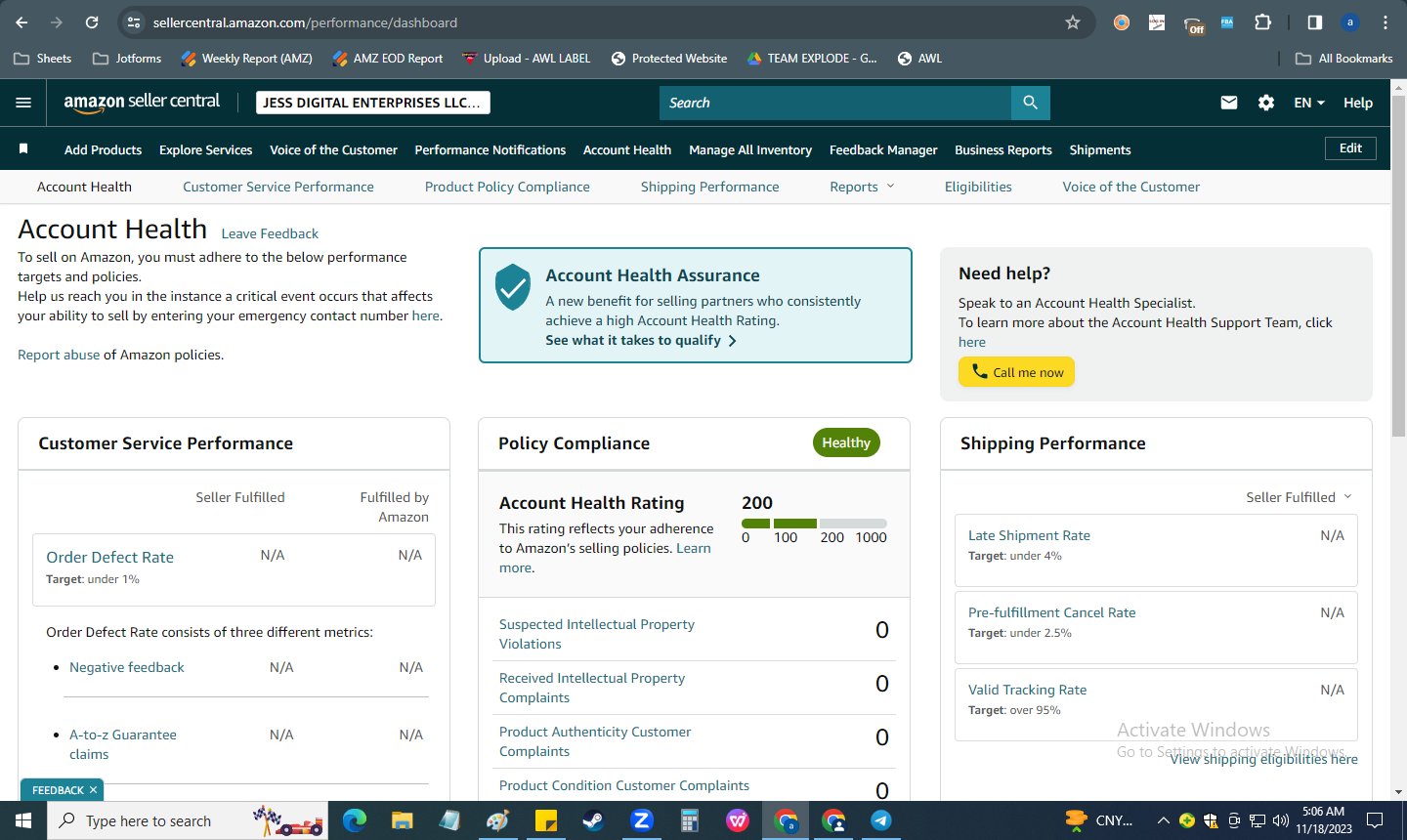Click the Account Health Rating progress bar
This screenshot has height=840, width=1407.
[814, 524]
